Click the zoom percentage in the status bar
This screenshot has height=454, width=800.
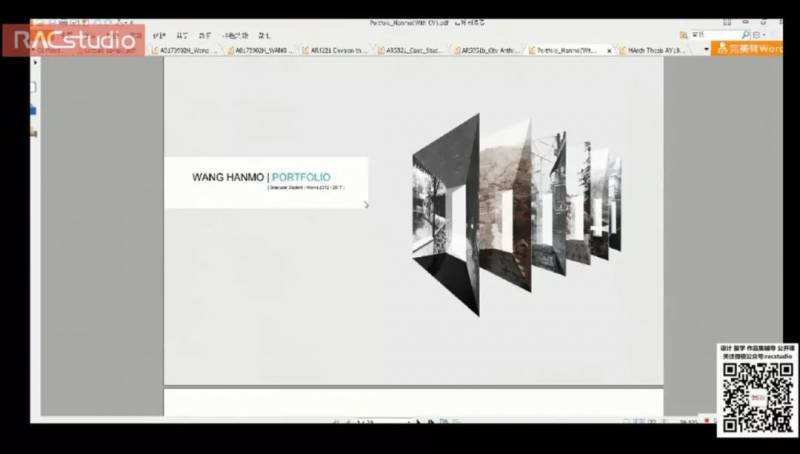(688, 422)
